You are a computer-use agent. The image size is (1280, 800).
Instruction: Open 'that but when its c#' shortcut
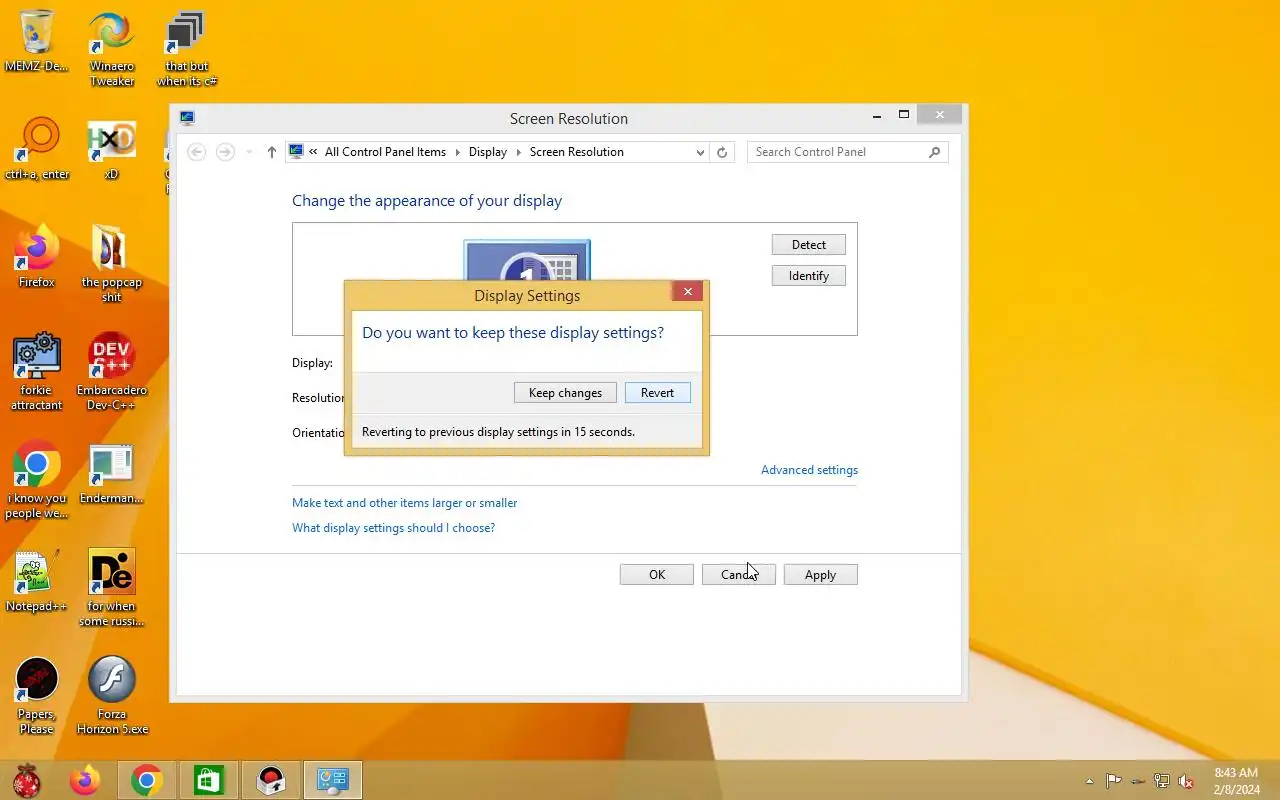186,49
